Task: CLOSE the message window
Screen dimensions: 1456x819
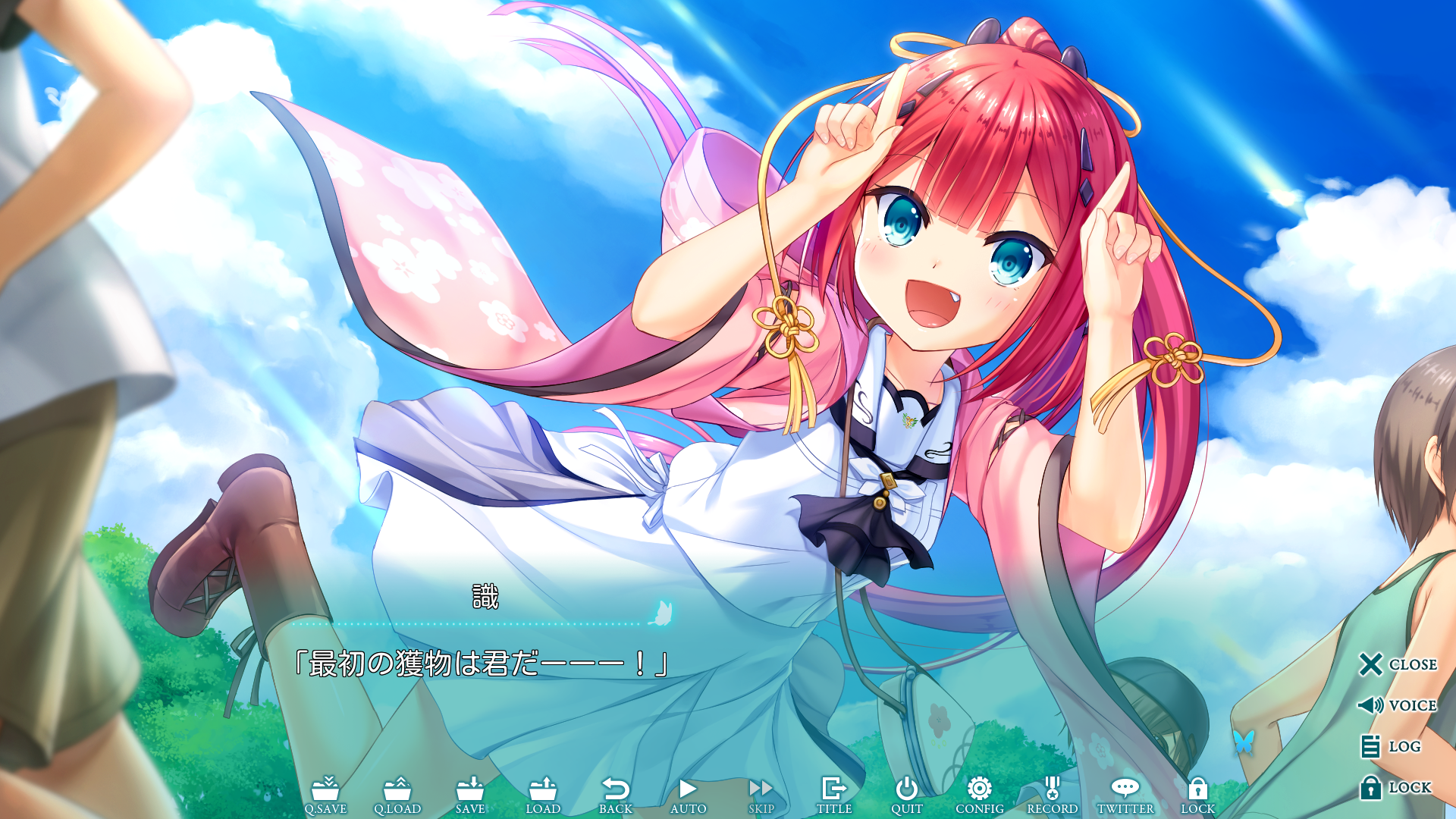Action: pos(1398,664)
